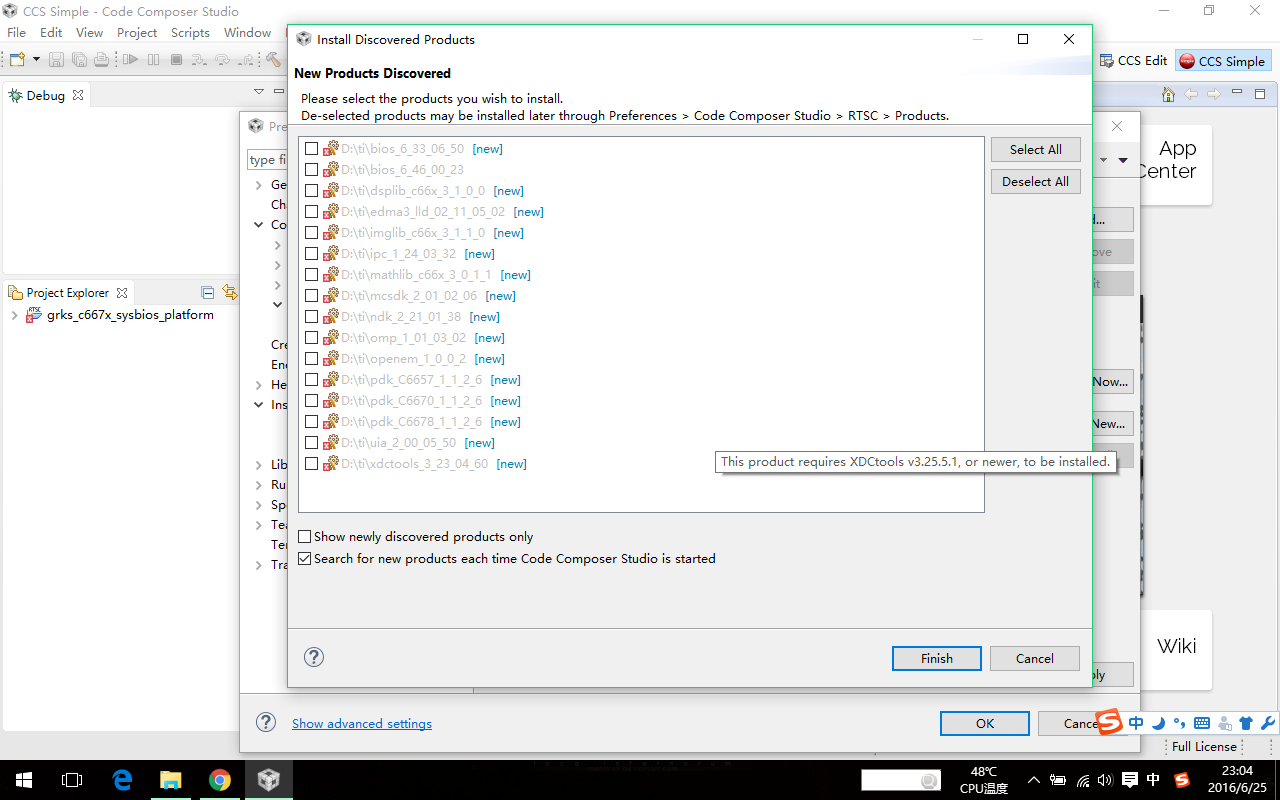1280x800 pixels.
Task: Click the Sogou soft keyboard icon
Action: pyautogui.click(x=1202, y=723)
